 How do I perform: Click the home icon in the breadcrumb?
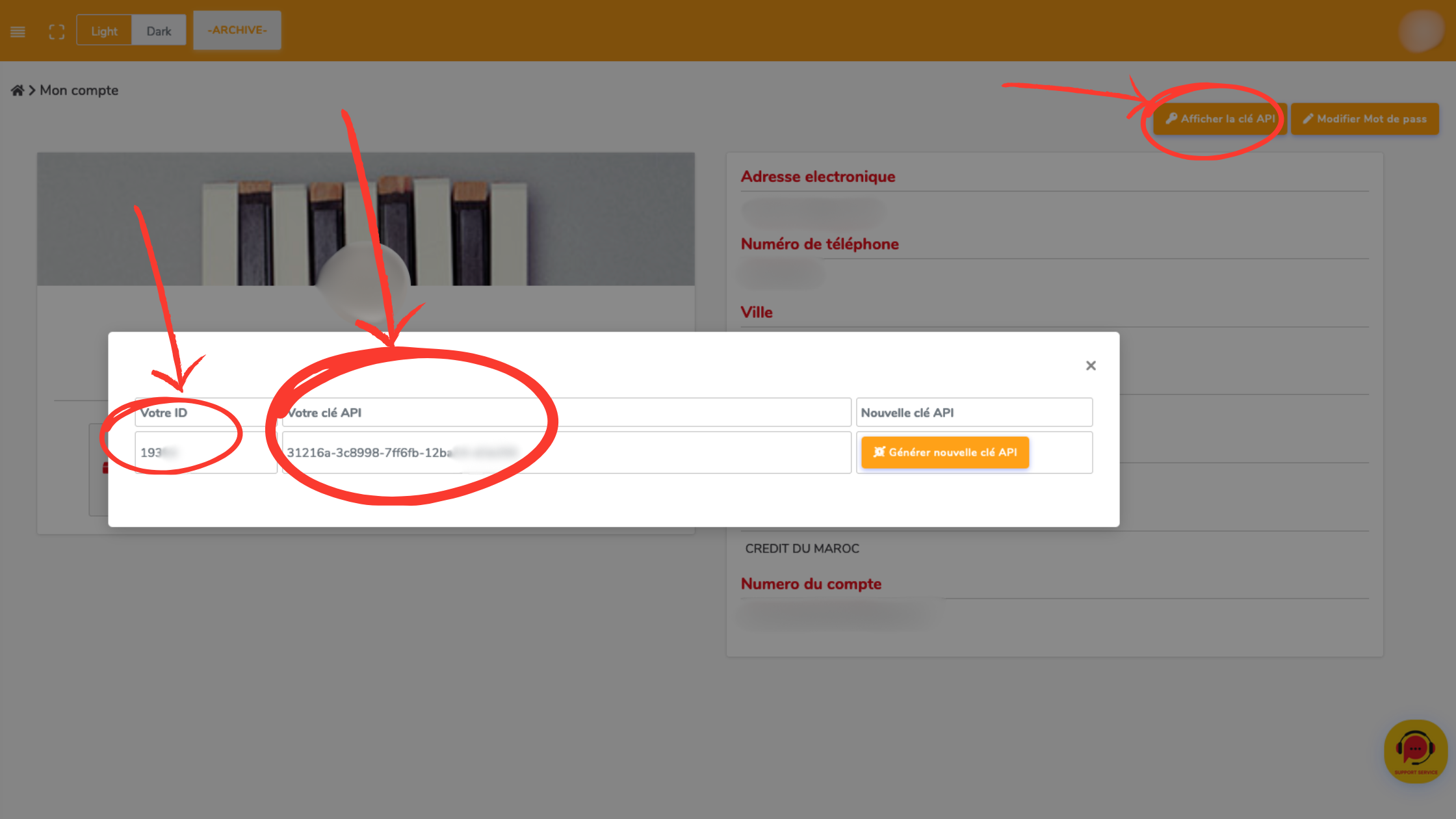pyautogui.click(x=17, y=90)
